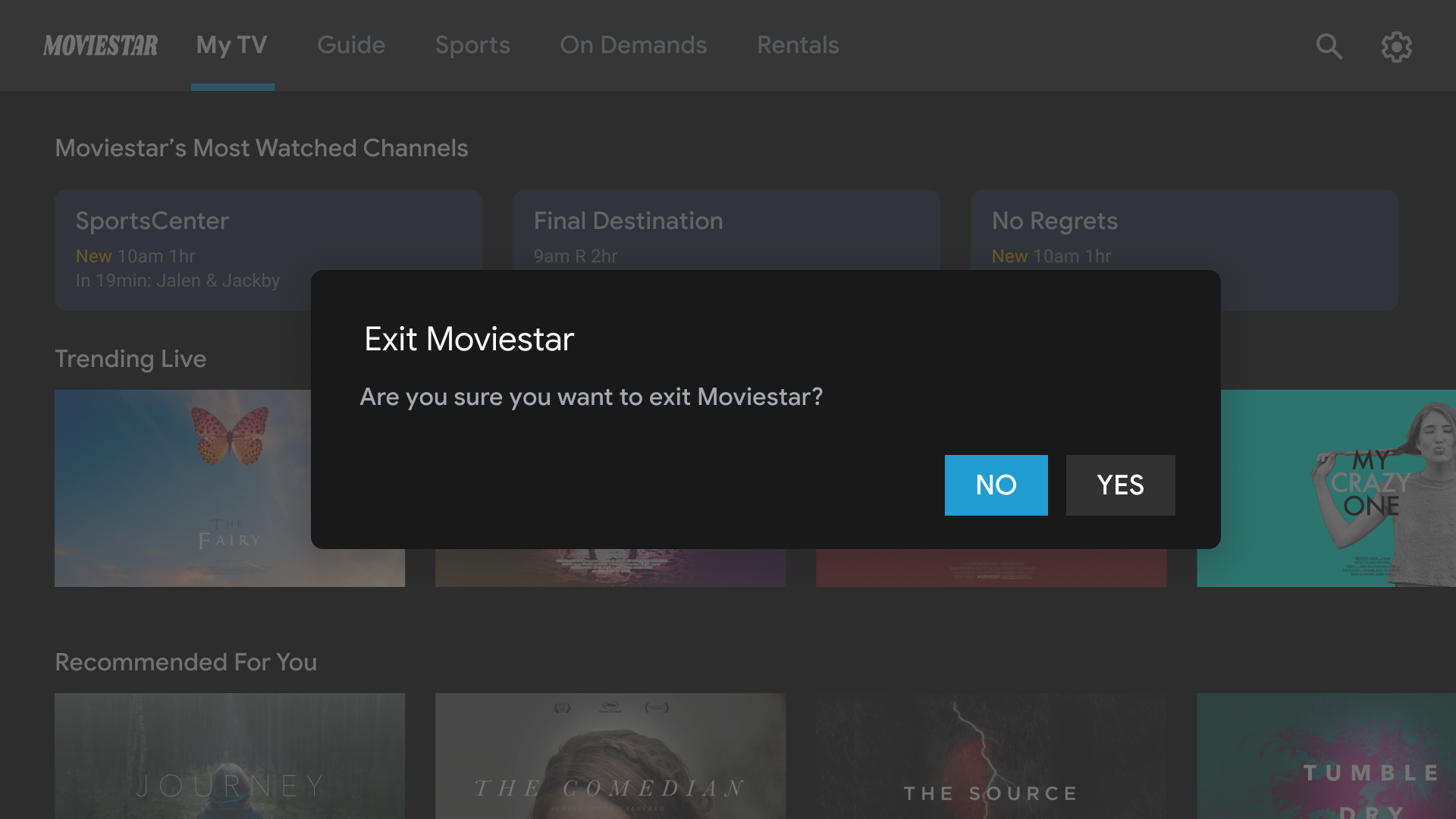
Task: Select On Demands menu item
Action: [x=633, y=45]
